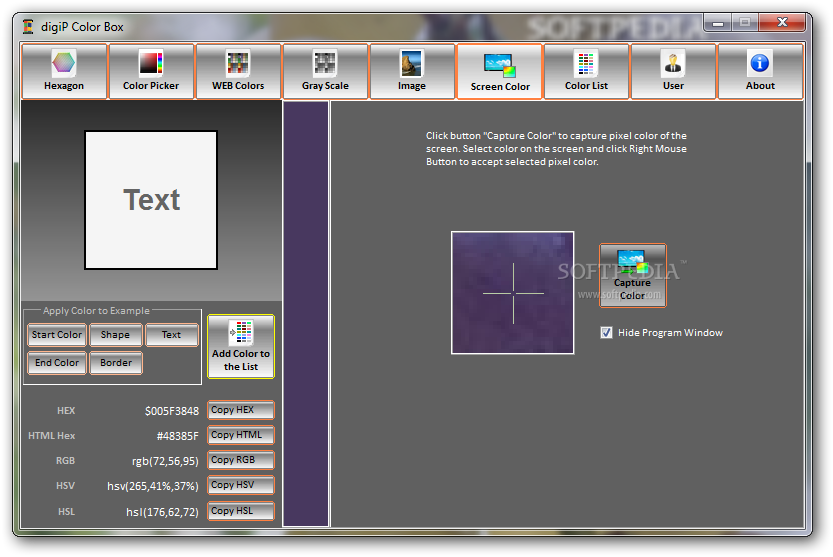Viewport: 833px width, 557px height.
Task: Click the Capture Color button
Action: [x=632, y=275]
